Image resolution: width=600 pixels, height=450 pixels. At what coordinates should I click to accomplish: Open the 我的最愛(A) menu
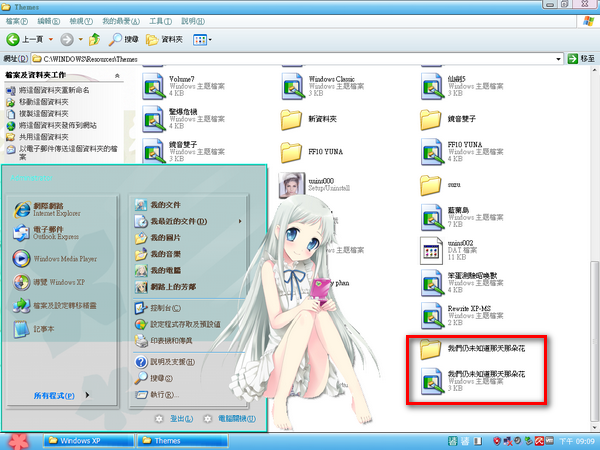tap(121, 21)
